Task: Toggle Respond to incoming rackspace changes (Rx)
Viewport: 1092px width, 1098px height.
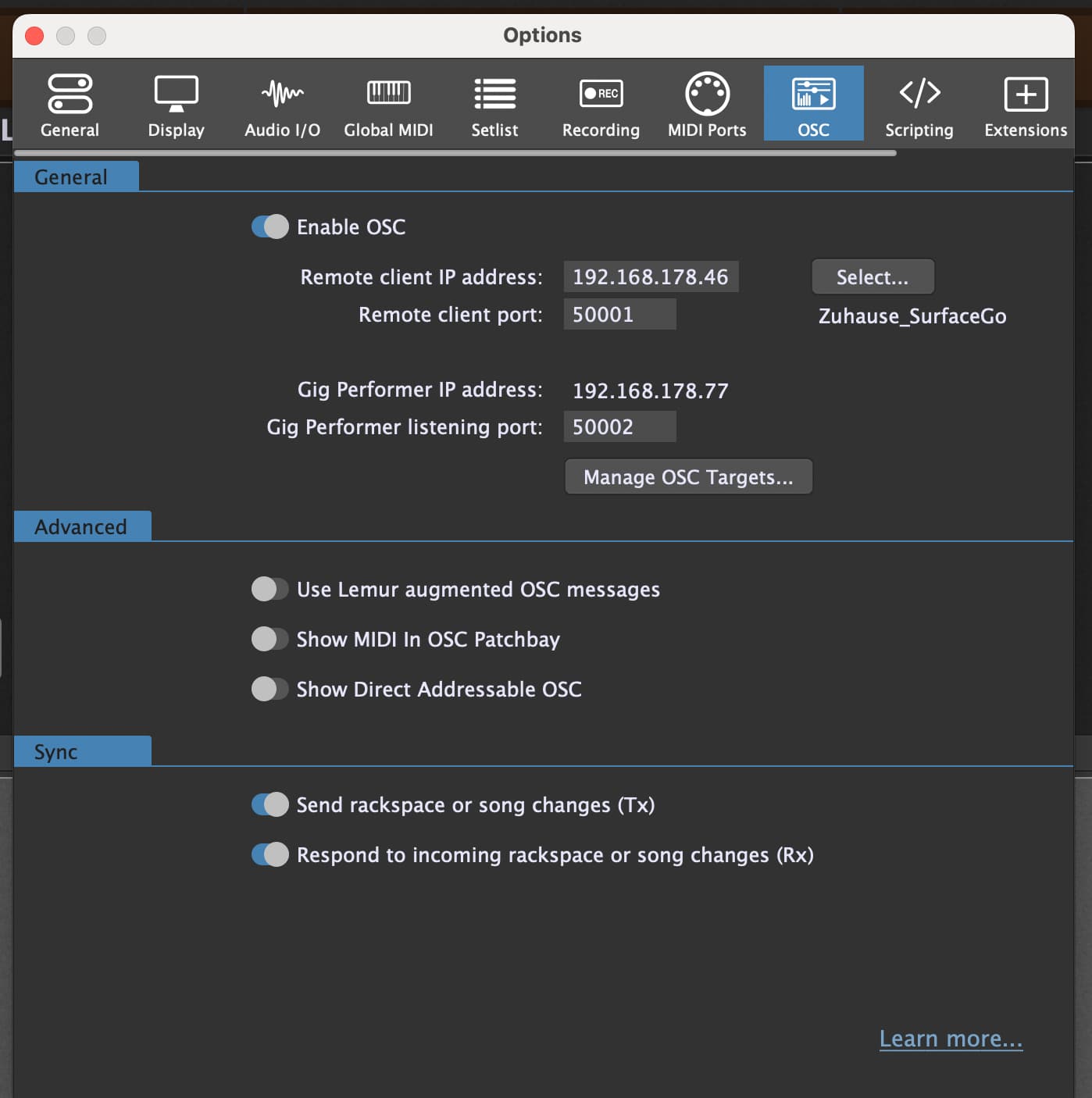Action: pyautogui.click(x=270, y=855)
